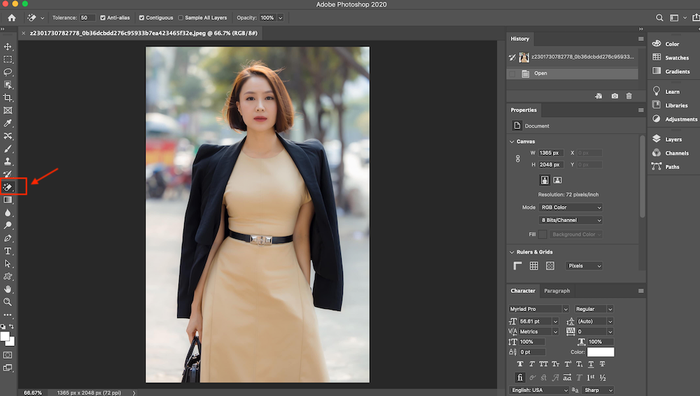Select the Hand tool
This screenshot has height=396, width=700.
tap(8, 289)
